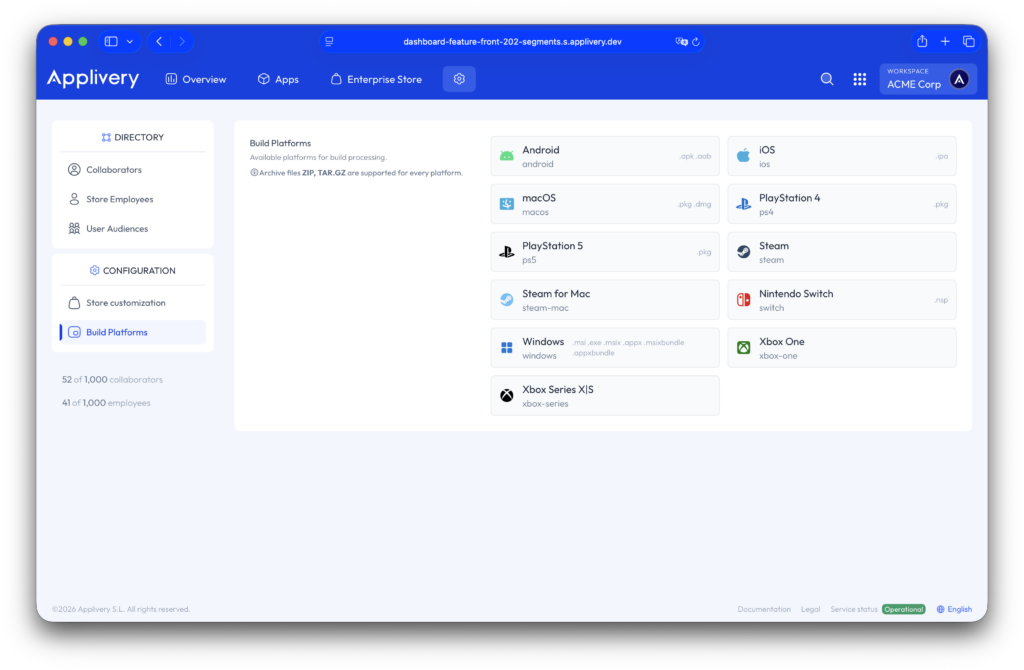Expand the ACME Corp workspace switcher
This screenshot has width=1024, height=670.
click(x=928, y=79)
